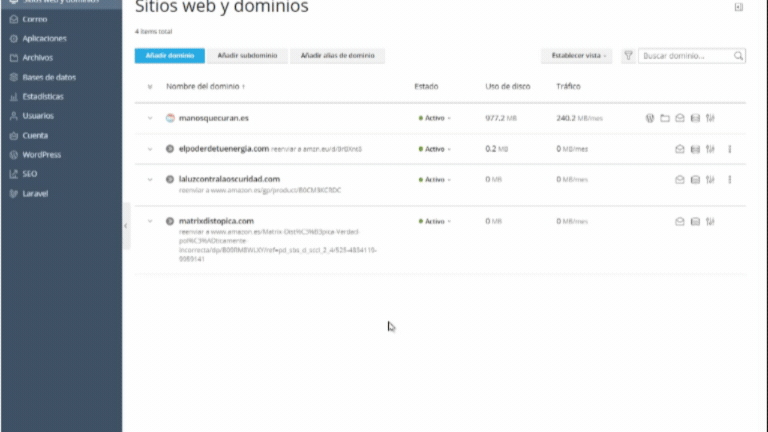Viewport: 768px width, 432px height.
Task: Open Activo status dropdown for laluzcontralaoscuridad.com
Action: point(434,180)
